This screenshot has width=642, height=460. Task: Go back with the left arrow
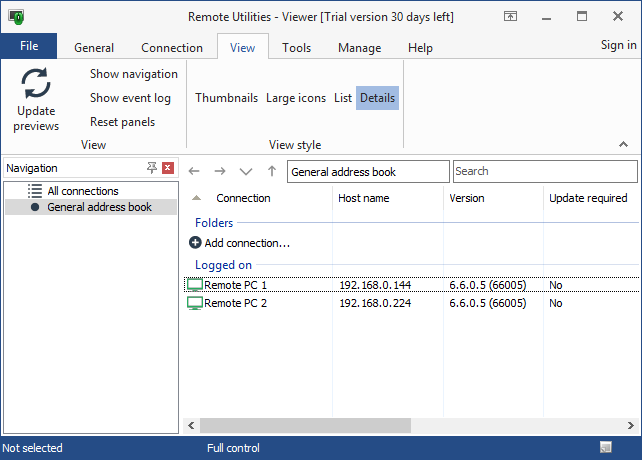(x=194, y=171)
